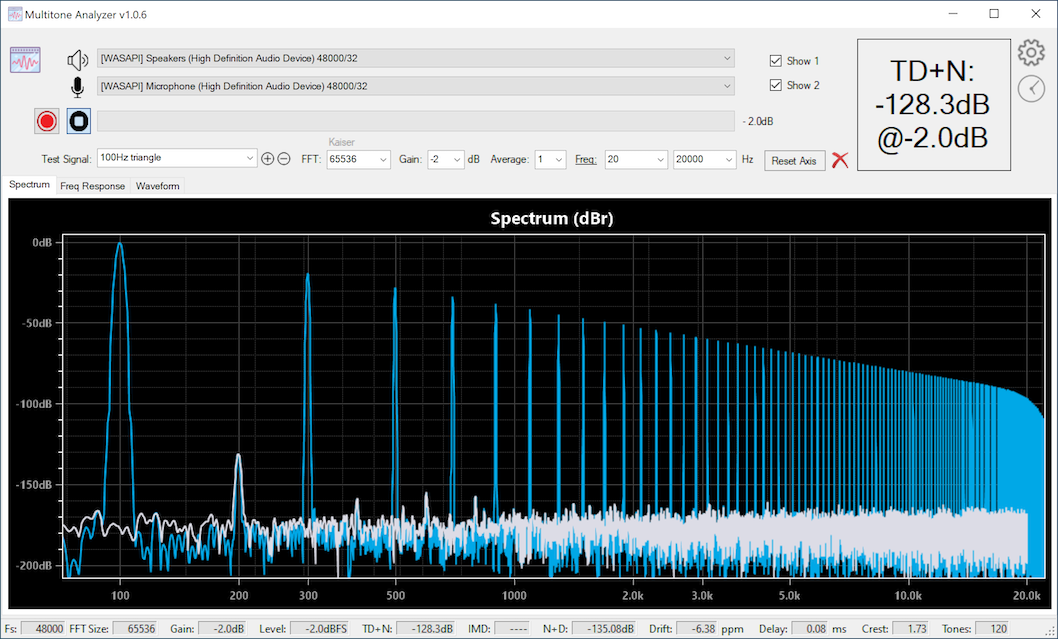The width and height of the screenshot is (1058, 639).
Task: Open the FFT size dropdown showing 65536
Action: 358,159
